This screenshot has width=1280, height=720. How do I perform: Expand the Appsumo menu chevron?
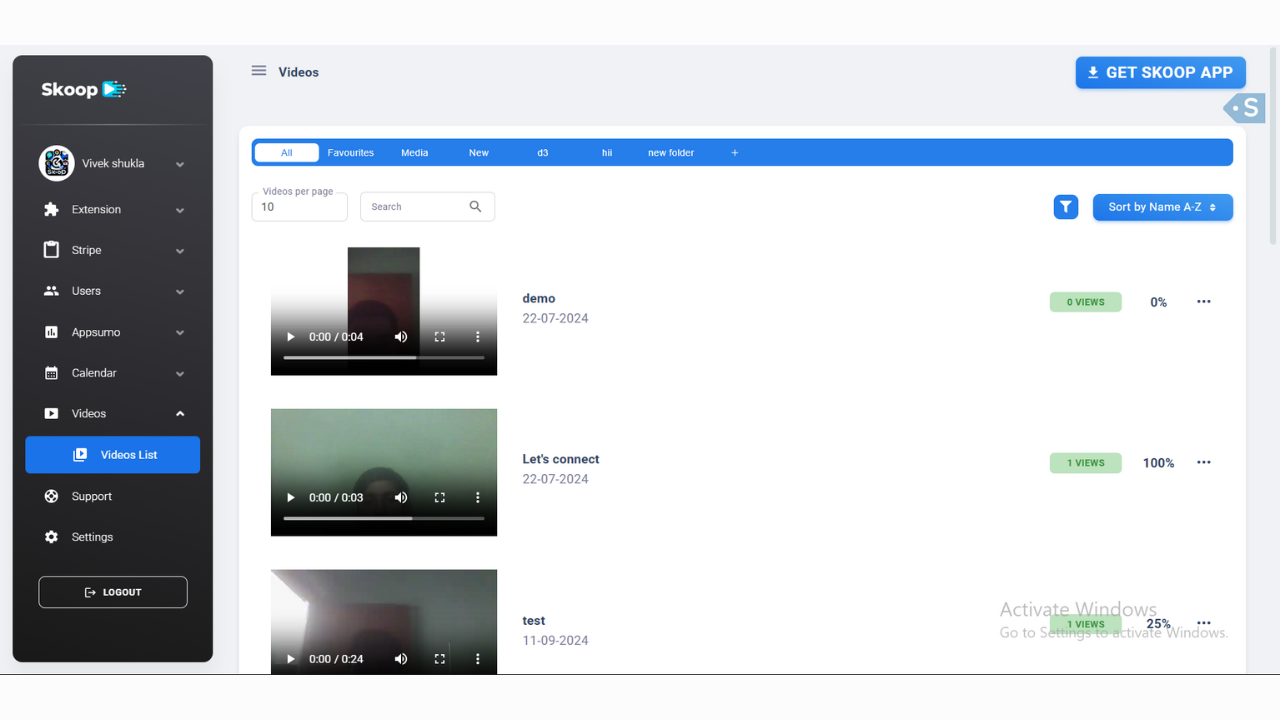[180, 333]
